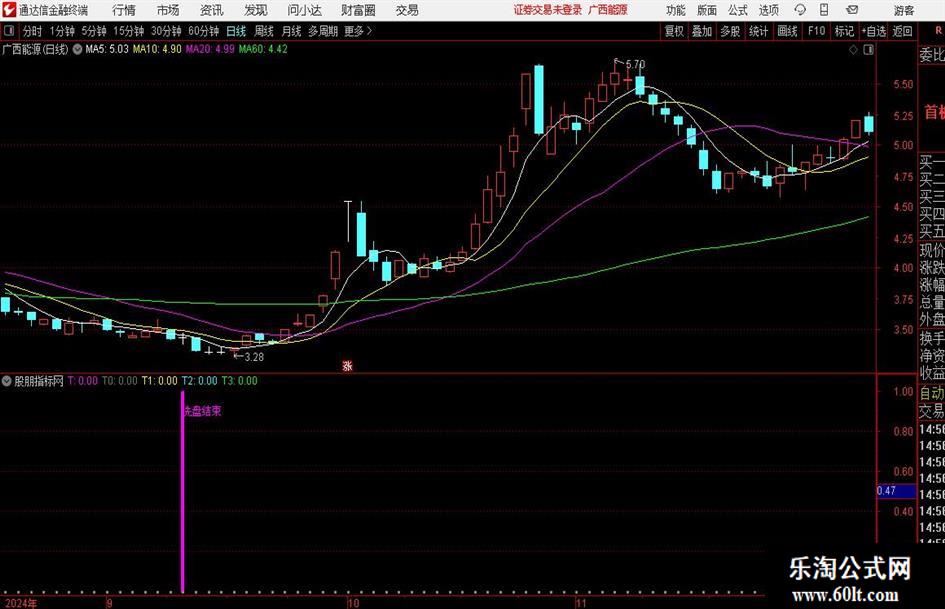This screenshot has width=945, height=609.
Task: Click the 统计 statistics toolbar button
Action: coord(758,31)
